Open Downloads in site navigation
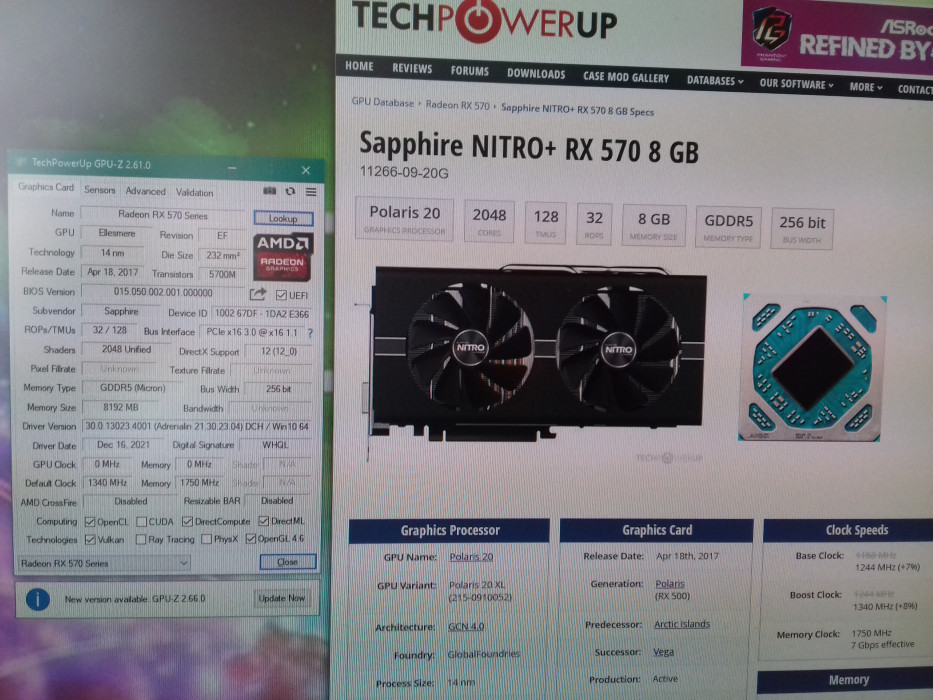 [x=536, y=74]
